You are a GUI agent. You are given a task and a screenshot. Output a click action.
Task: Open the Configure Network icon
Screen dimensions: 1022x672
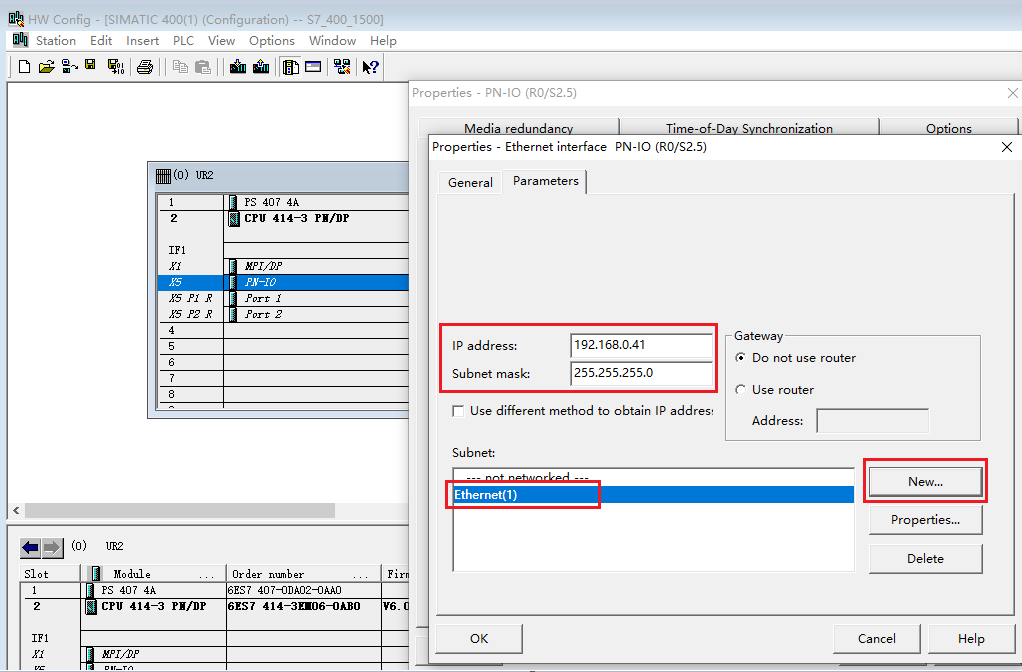point(342,66)
